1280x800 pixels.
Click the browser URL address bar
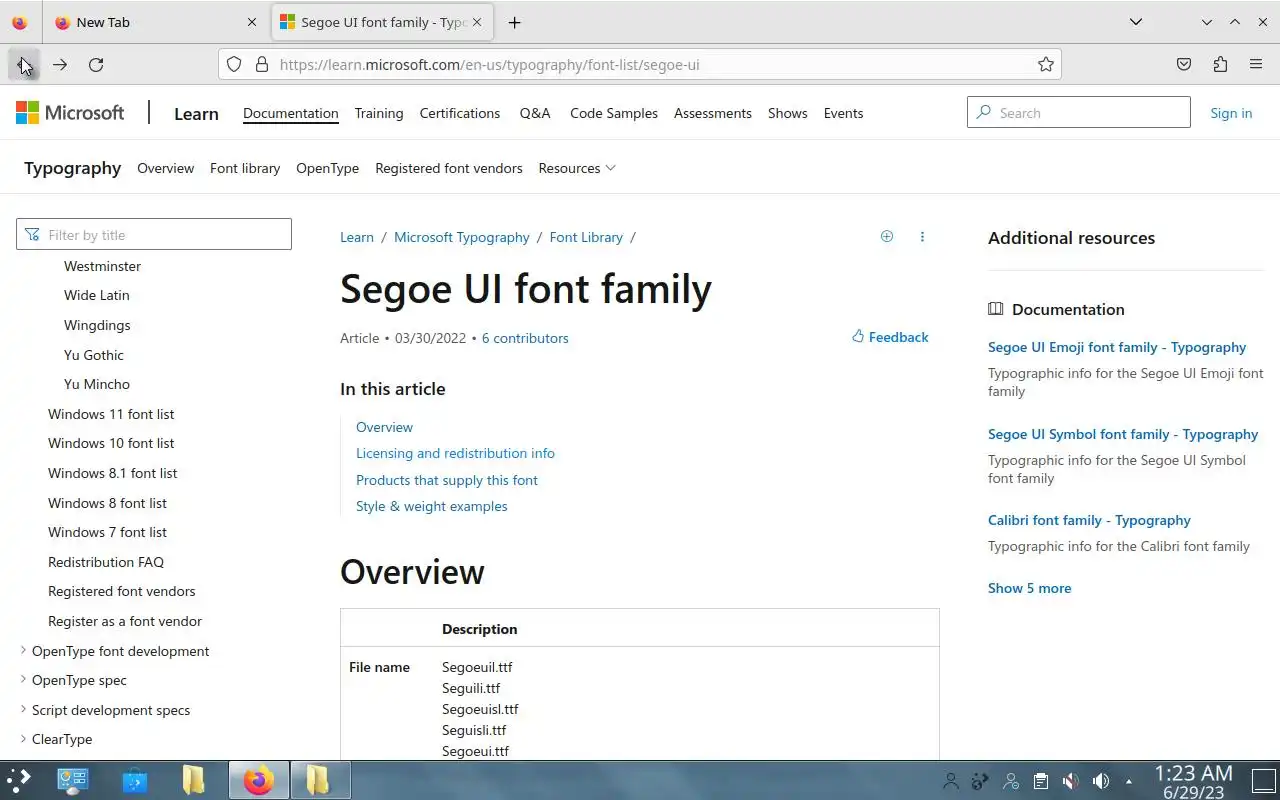[640, 64]
